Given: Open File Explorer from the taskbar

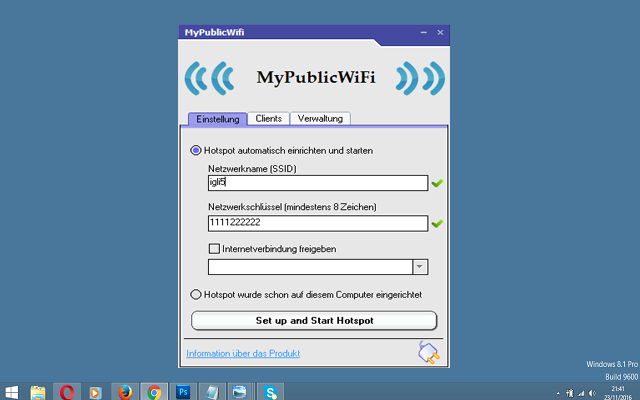Looking at the screenshot, I should pyautogui.click(x=38, y=391).
